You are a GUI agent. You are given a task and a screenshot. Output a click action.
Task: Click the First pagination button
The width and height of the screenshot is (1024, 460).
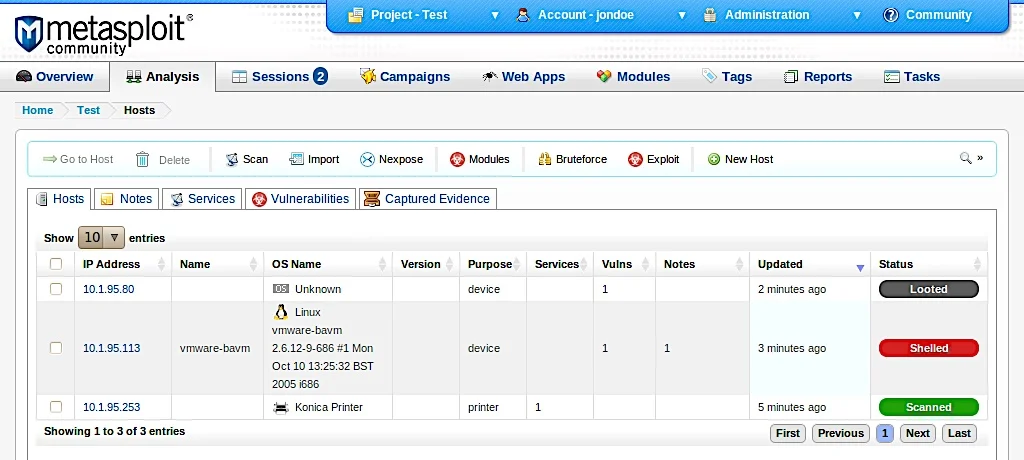(x=788, y=433)
